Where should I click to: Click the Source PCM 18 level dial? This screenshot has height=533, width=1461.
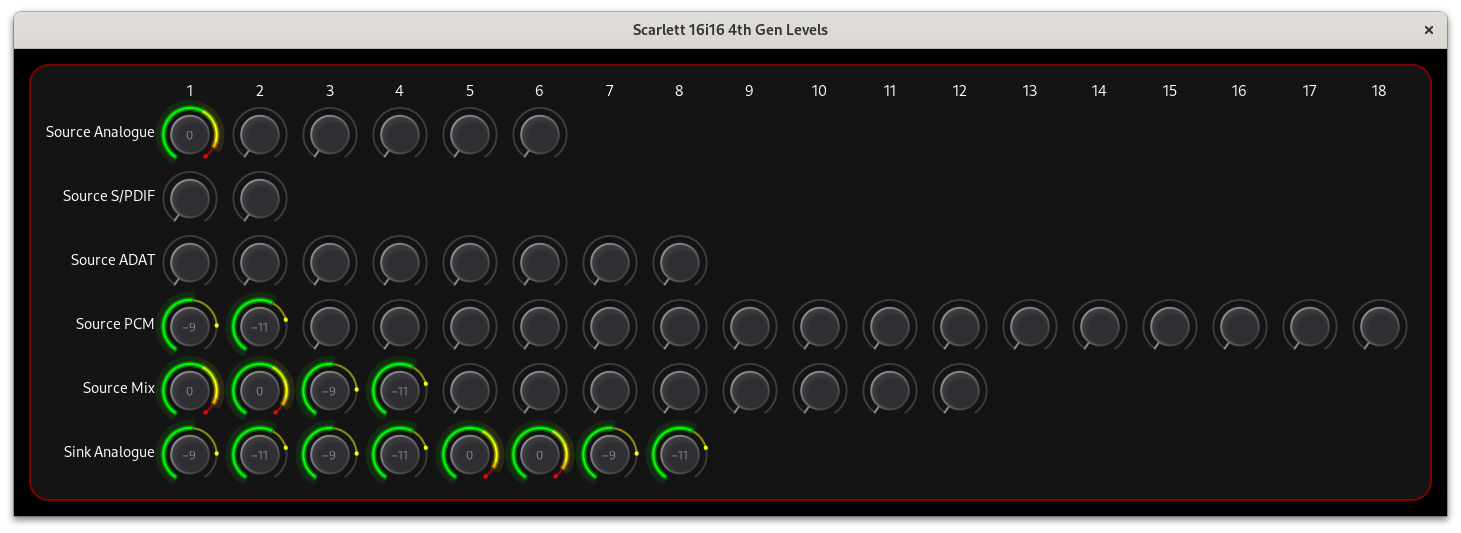(x=1380, y=325)
